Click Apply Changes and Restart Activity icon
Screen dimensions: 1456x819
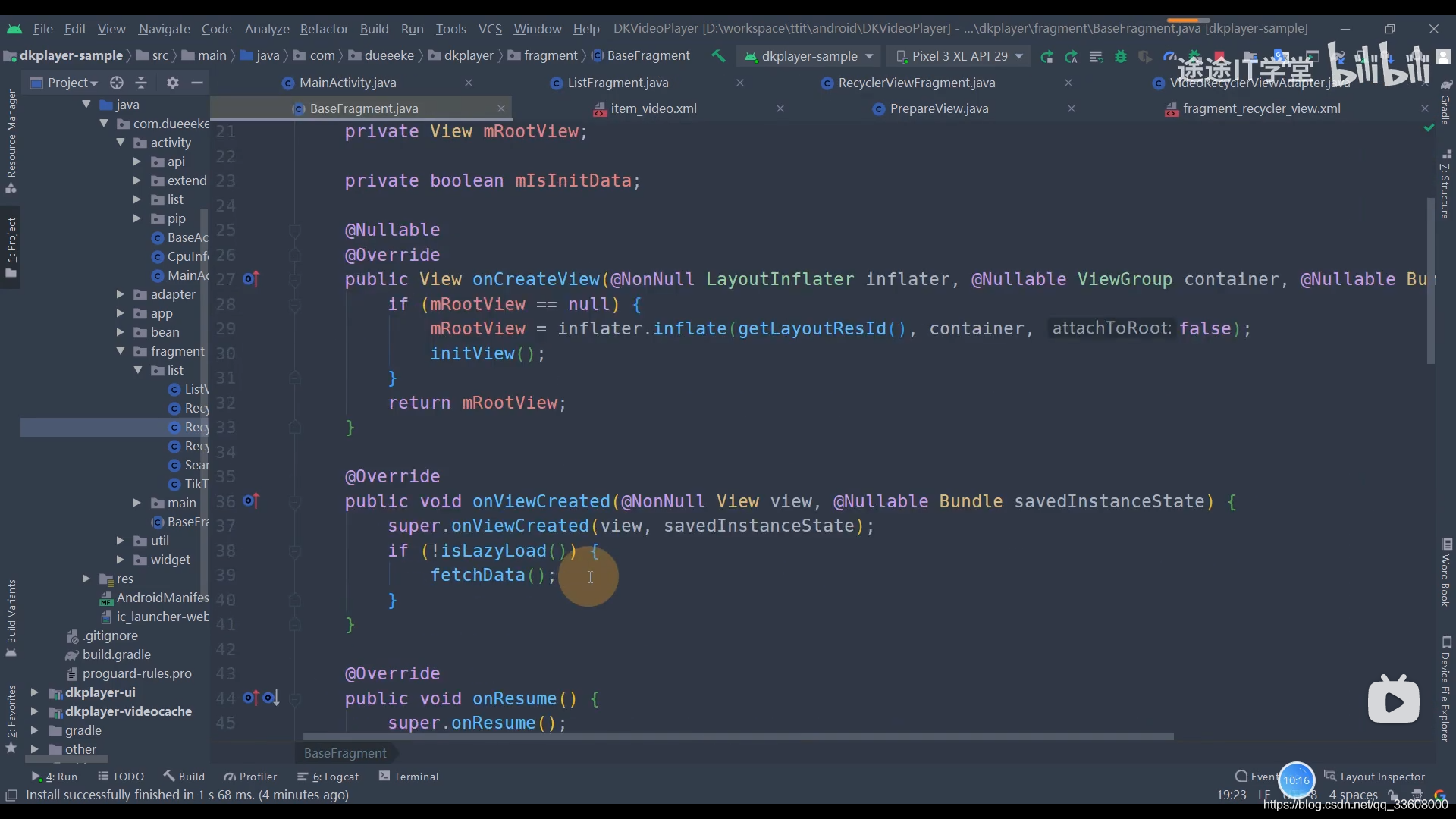1071,56
